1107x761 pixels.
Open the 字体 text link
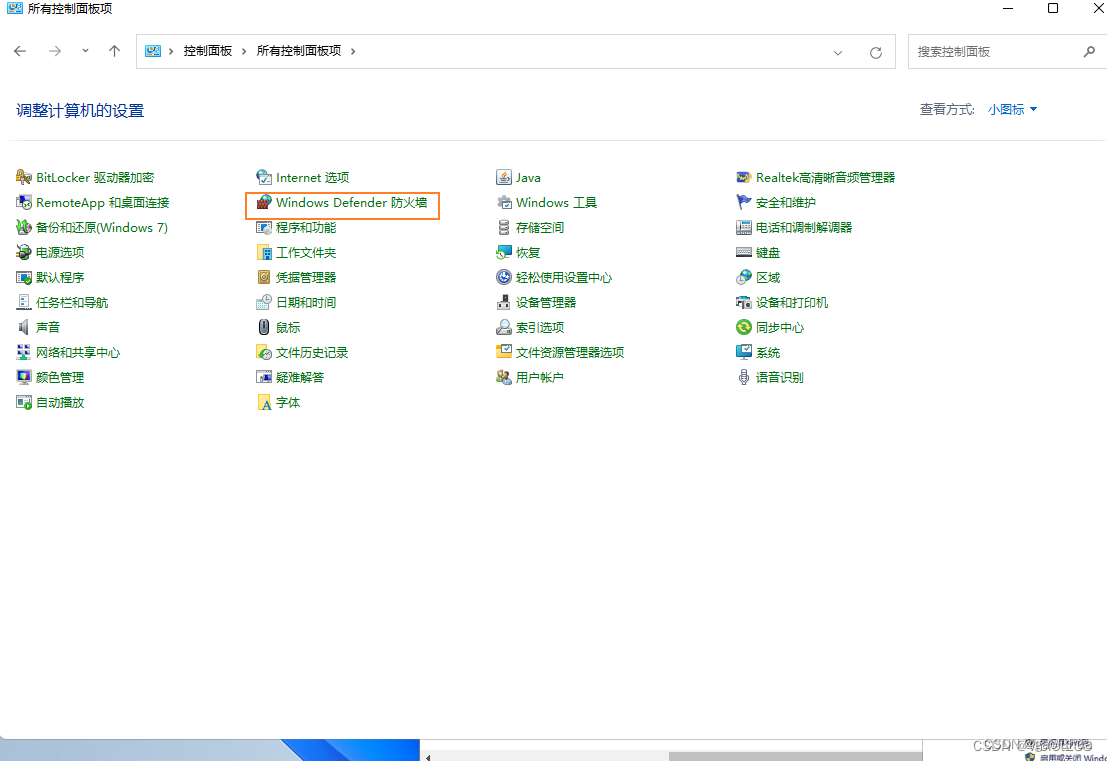point(288,402)
